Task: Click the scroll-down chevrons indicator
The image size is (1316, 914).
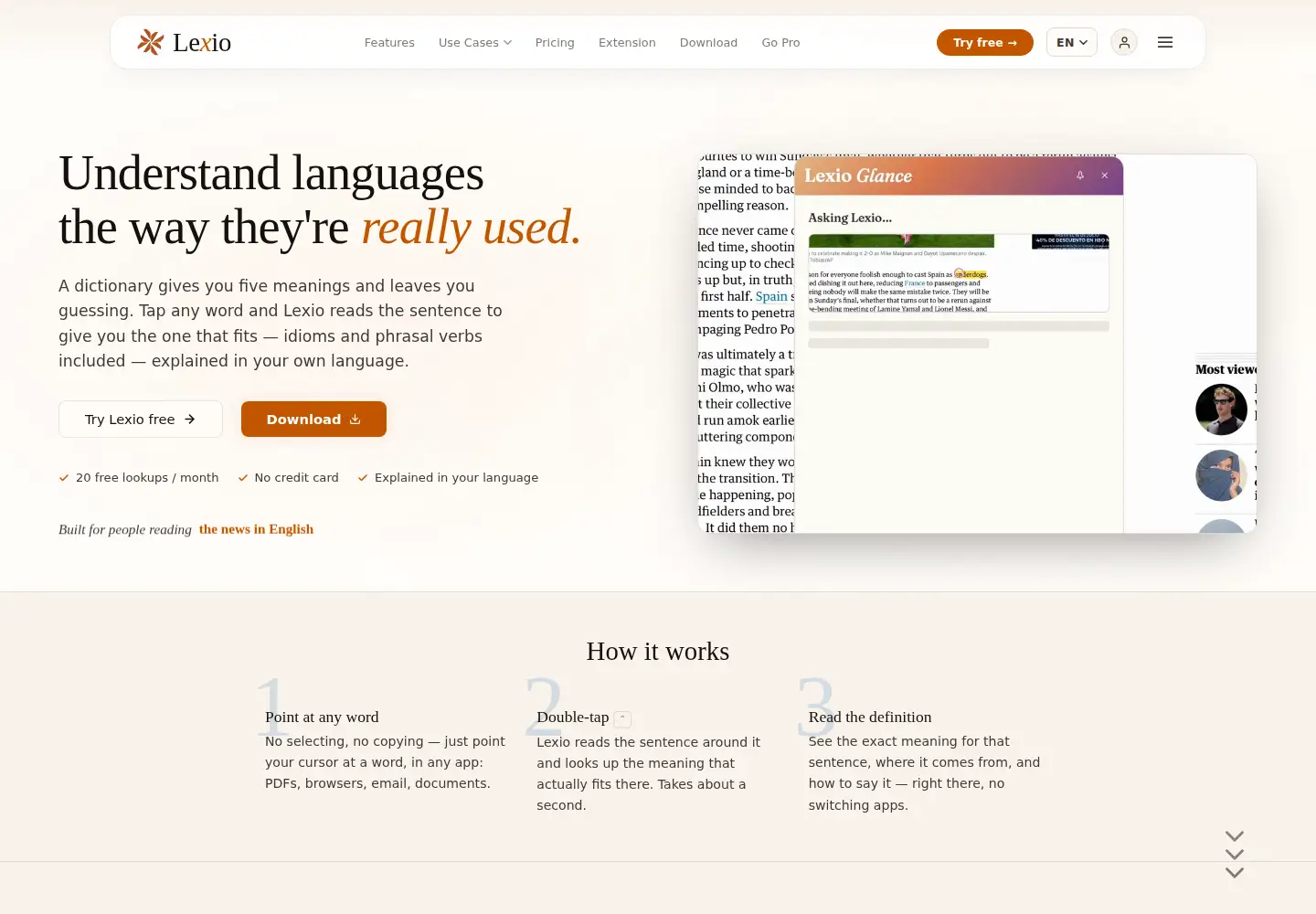Action: click(x=1235, y=855)
